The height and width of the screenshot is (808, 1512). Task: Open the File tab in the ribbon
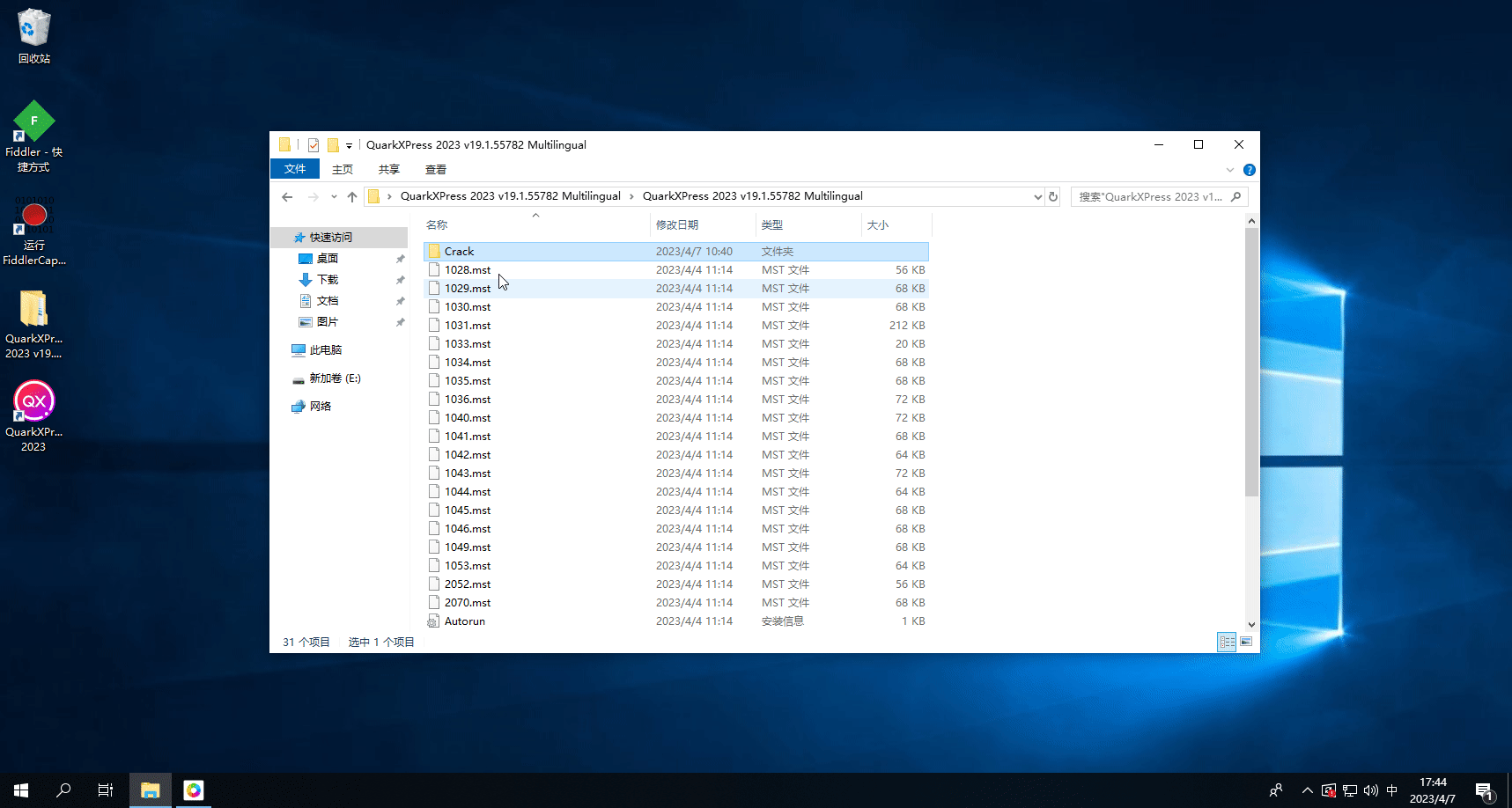click(x=295, y=169)
